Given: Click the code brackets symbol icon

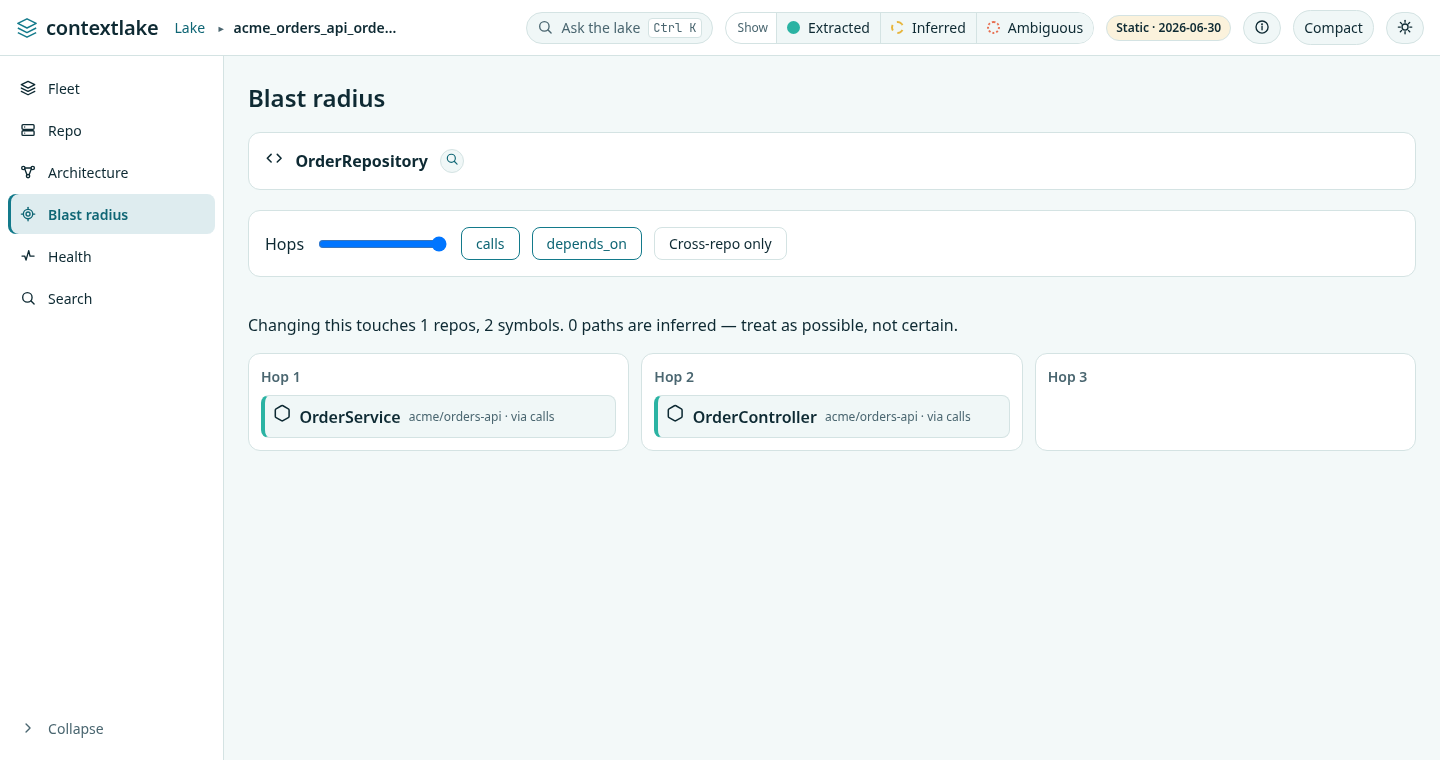Looking at the screenshot, I should [x=274, y=159].
